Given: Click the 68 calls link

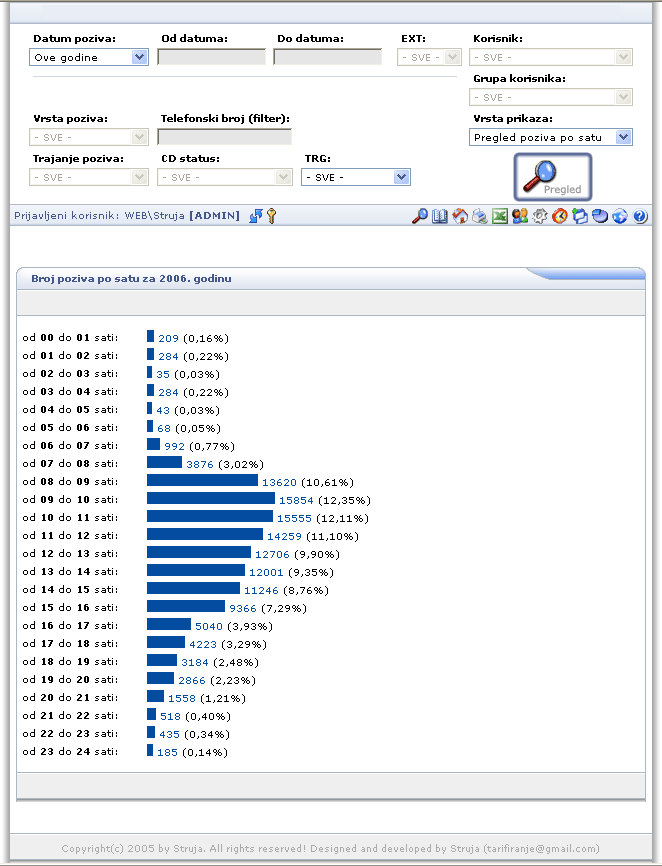Looking at the screenshot, I should tap(164, 428).
